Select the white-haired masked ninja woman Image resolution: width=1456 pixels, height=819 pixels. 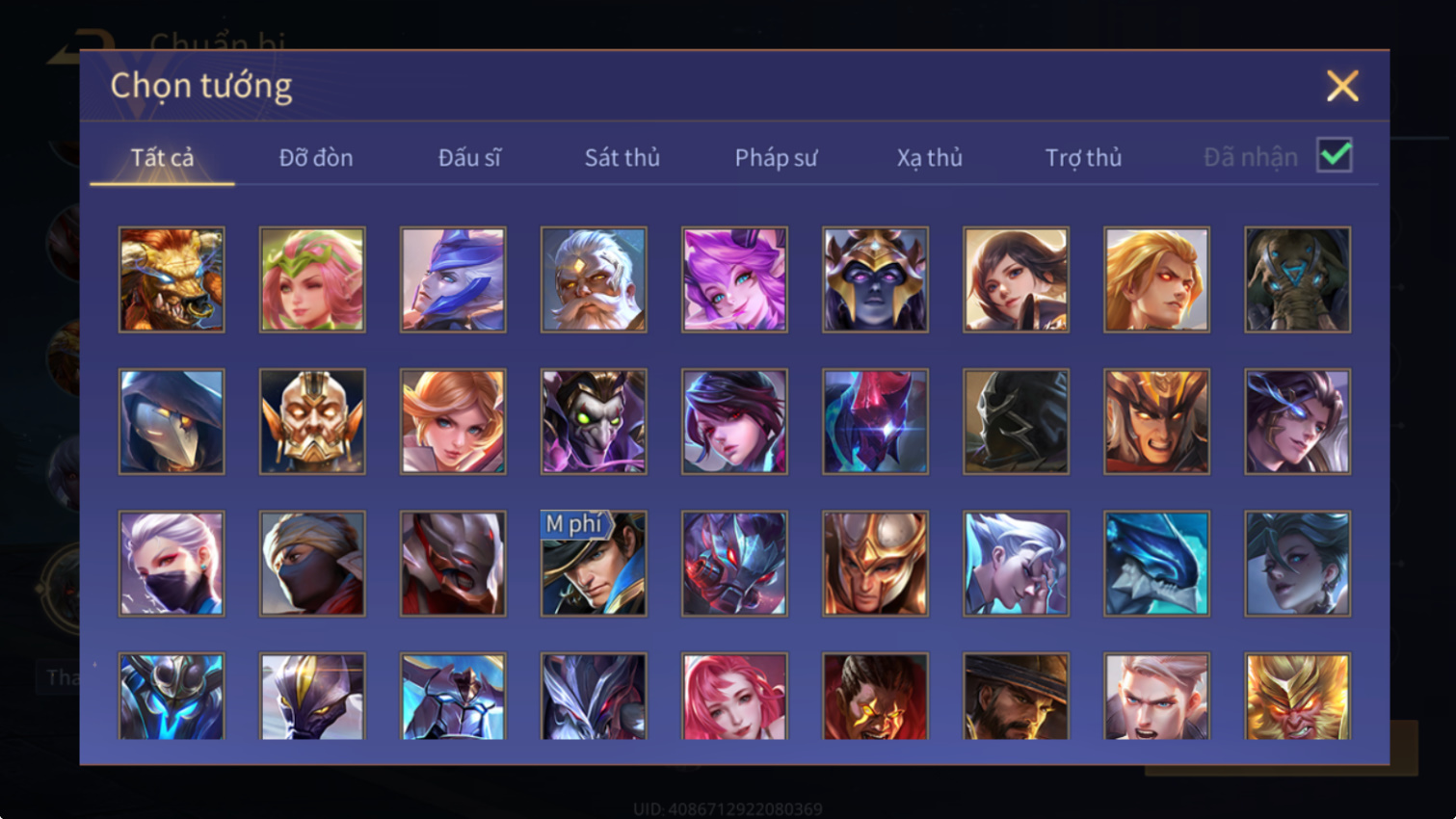point(172,563)
